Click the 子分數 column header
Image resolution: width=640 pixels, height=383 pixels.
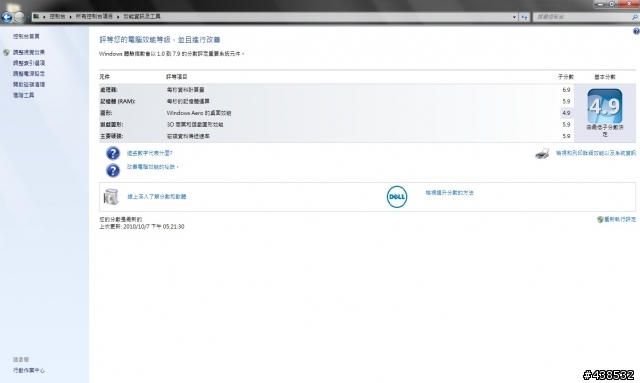point(566,77)
